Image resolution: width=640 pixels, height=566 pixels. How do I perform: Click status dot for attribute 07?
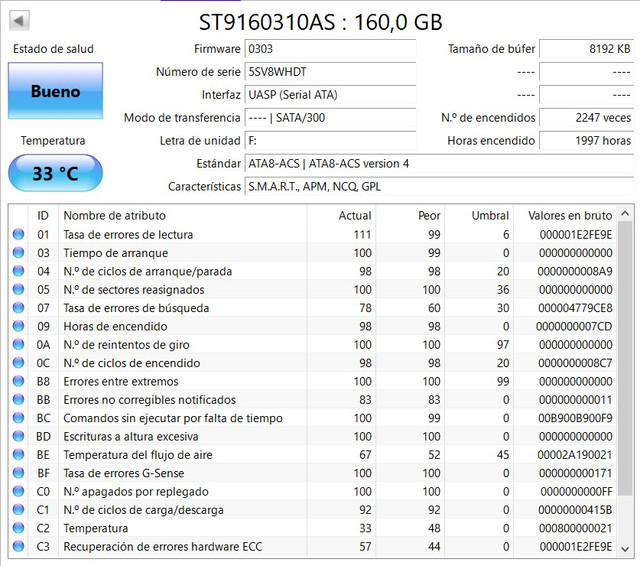(18, 308)
